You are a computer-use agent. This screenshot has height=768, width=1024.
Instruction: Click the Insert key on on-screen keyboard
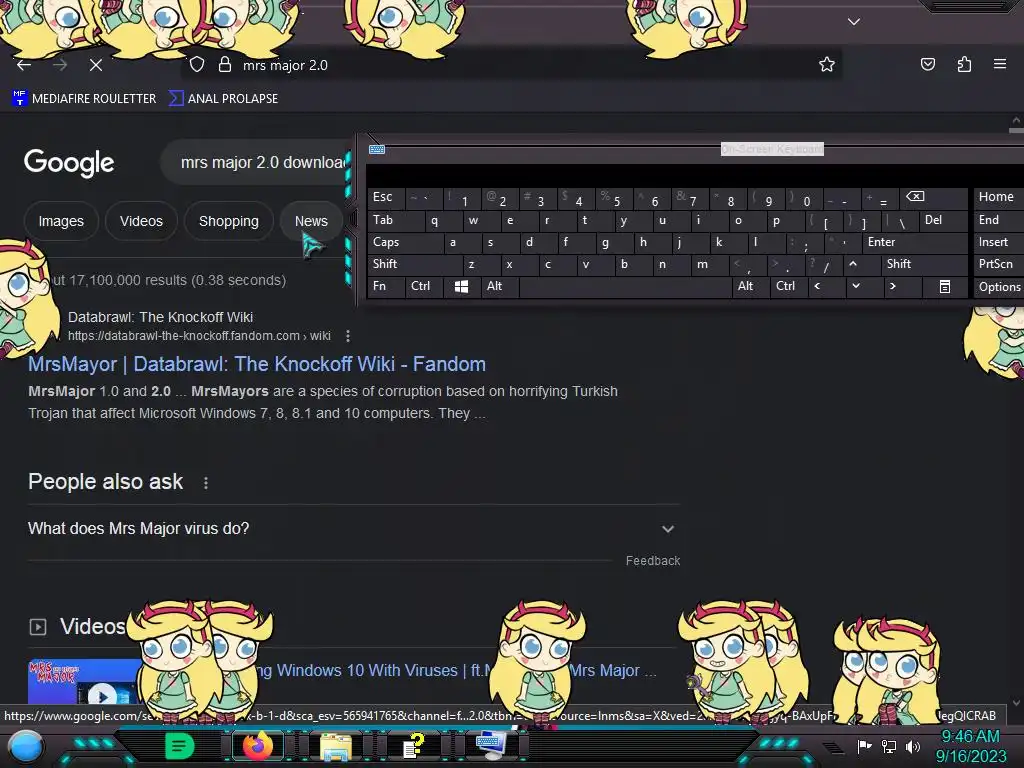(x=999, y=242)
